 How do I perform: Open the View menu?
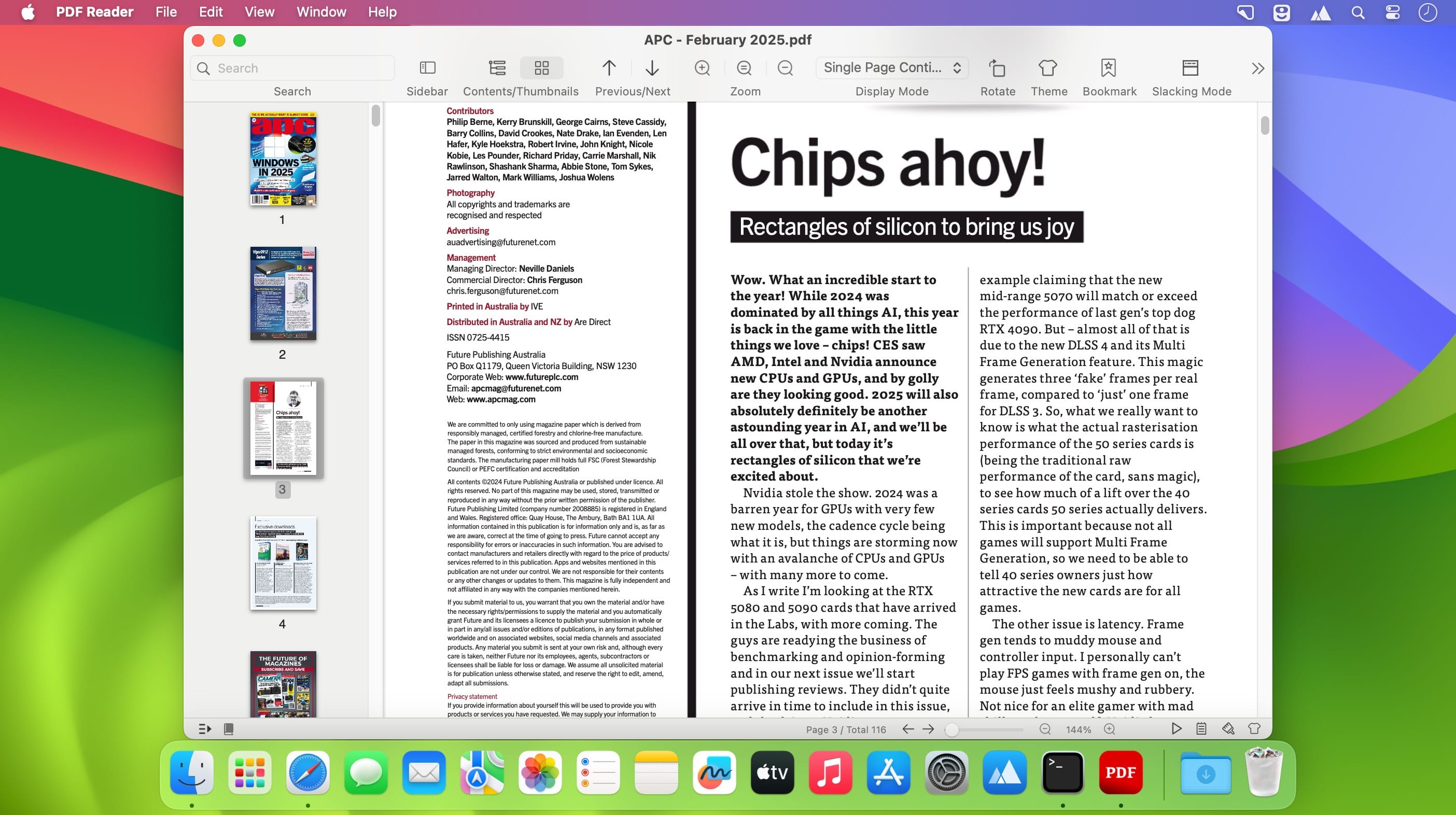click(x=259, y=12)
